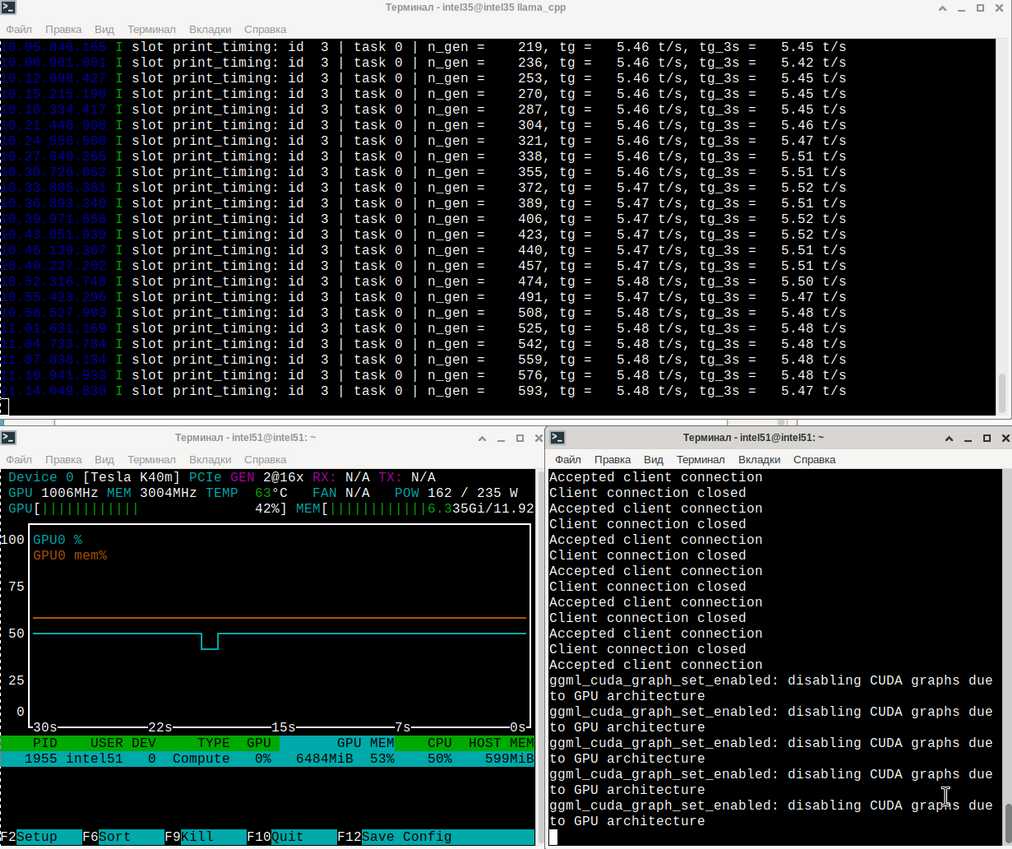Viewport: 1012px width, 849px height.
Task: Click the scrollbar thumb in llama_cpp terminal
Action: 1002,393
